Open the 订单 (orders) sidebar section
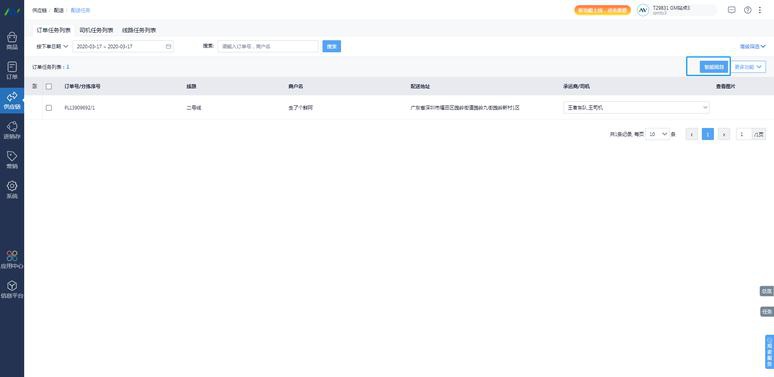The image size is (774, 377). pos(12,71)
